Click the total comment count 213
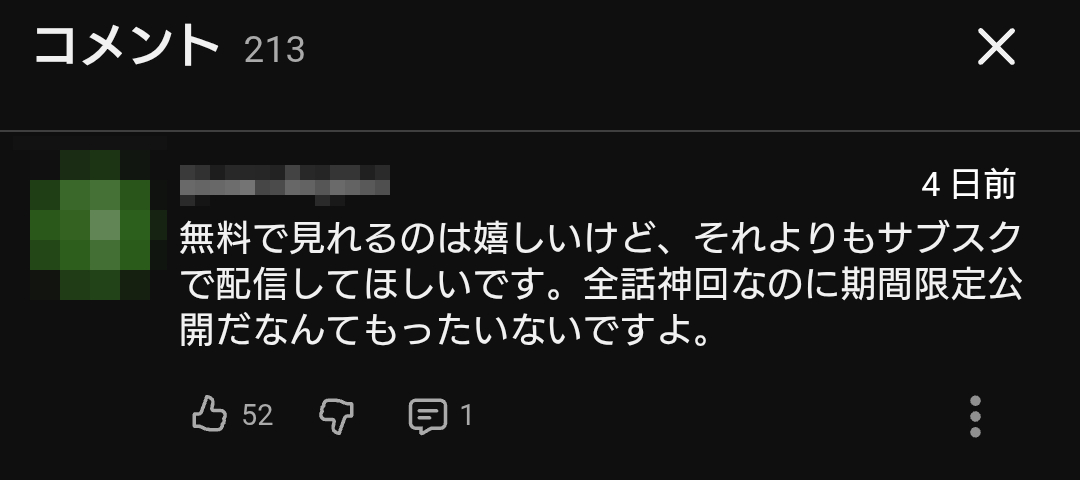The width and height of the screenshot is (1080, 480). coord(274,50)
